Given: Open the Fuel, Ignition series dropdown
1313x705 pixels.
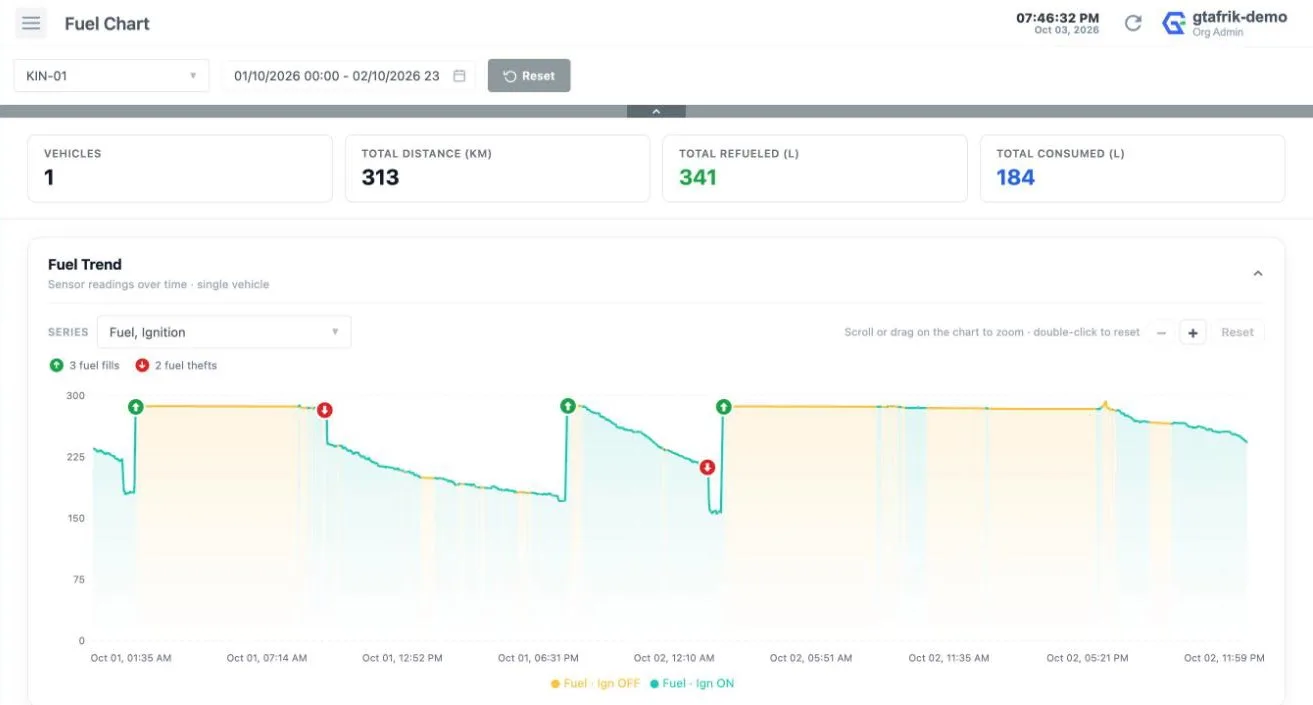Looking at the screenshot, I should [224, 332].
